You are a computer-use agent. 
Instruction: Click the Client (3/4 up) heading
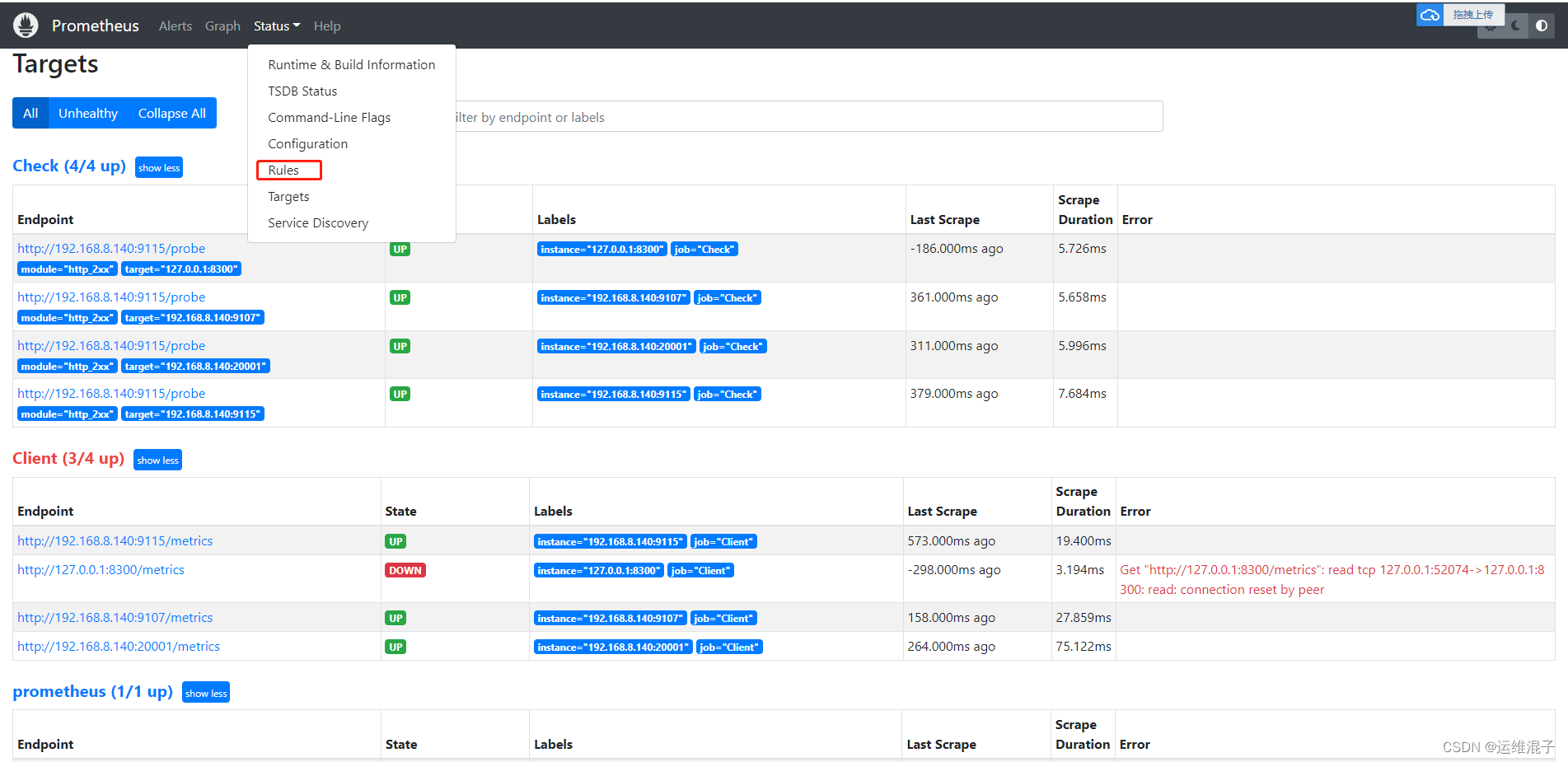point(68,458)
